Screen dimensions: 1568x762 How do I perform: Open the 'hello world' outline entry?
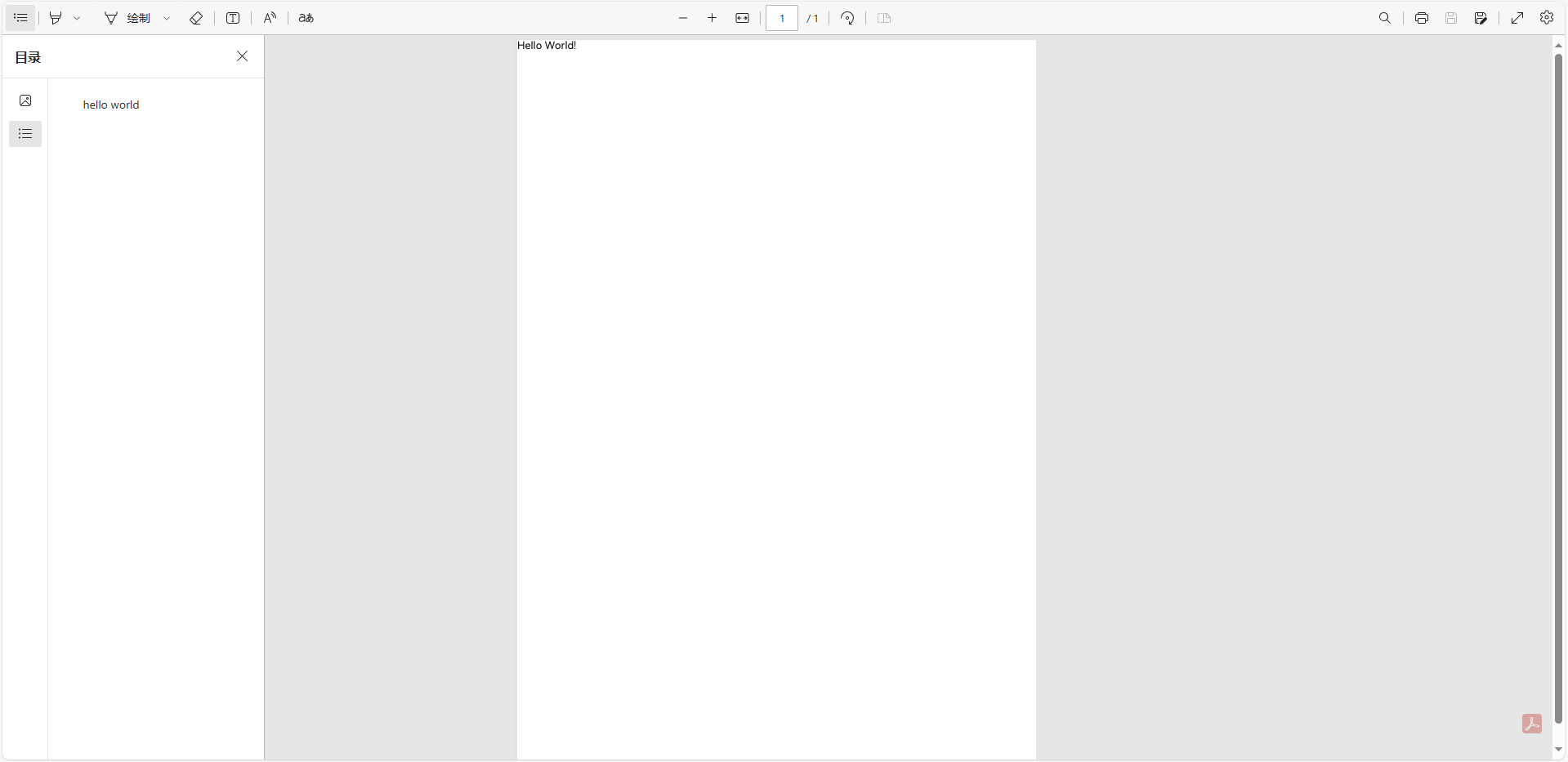point(111,105)
